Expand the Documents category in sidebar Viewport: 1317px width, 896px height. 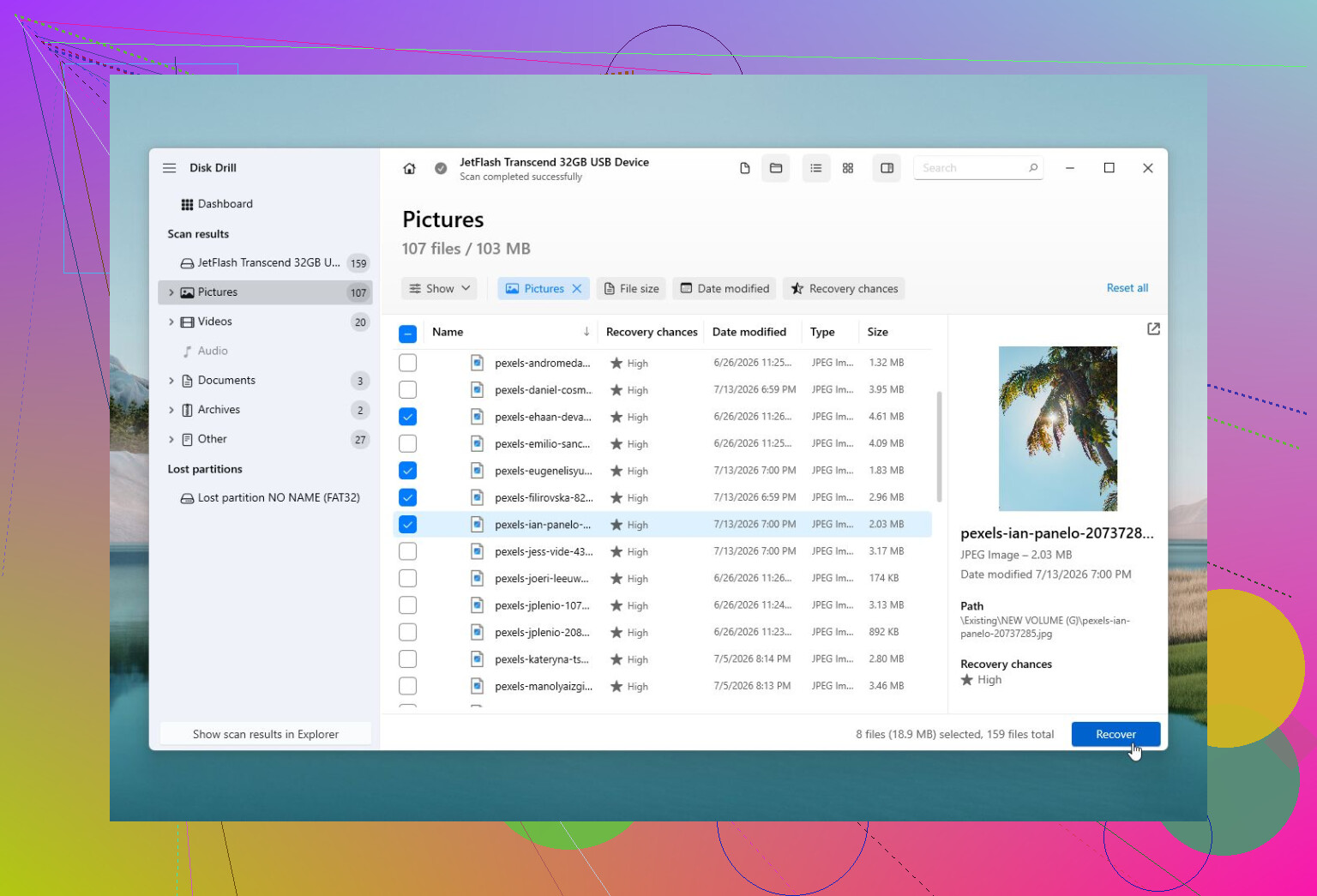(x=171, y=381)
